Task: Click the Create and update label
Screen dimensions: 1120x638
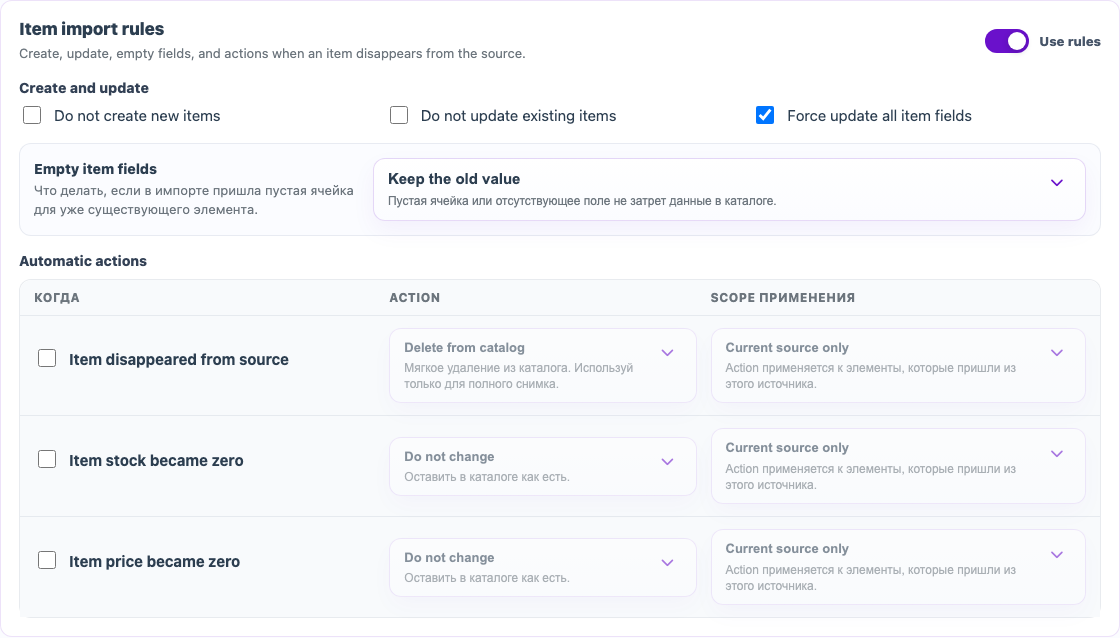Action: coord(84,88)
